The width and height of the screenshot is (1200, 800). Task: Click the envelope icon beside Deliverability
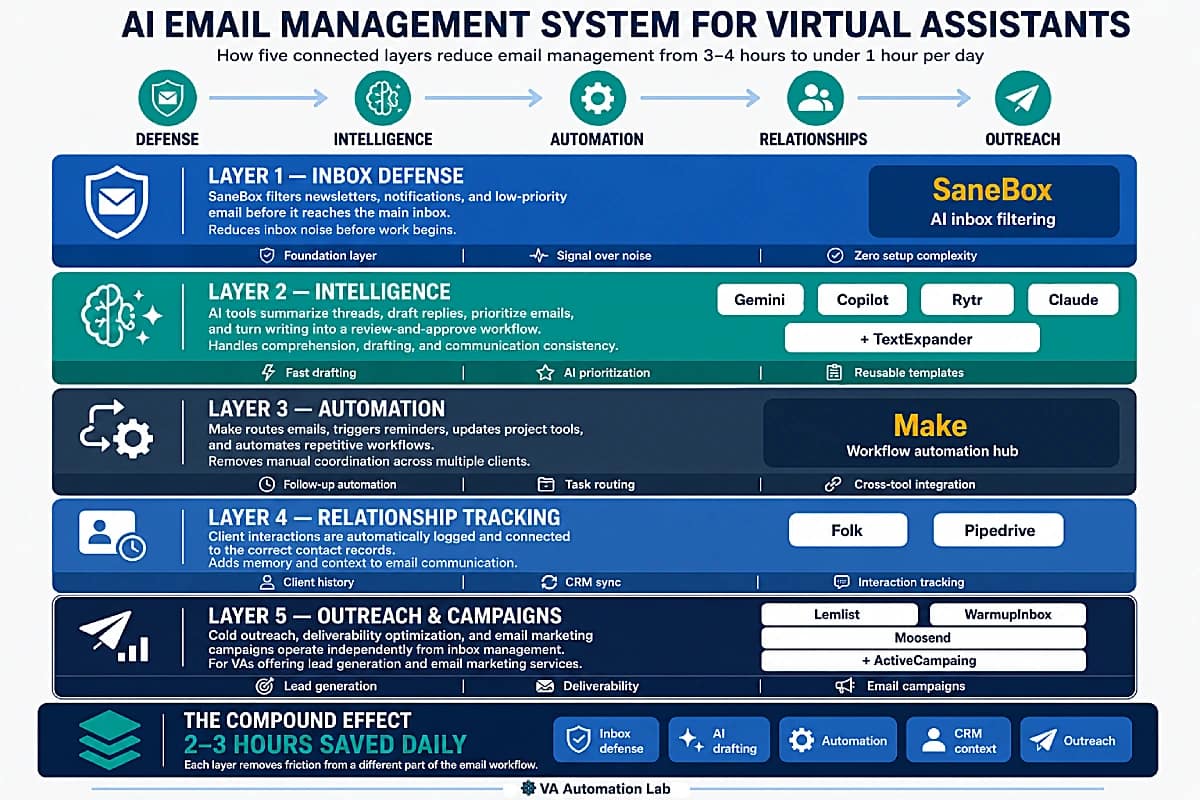pyautogui.click(x=545, y=686)
